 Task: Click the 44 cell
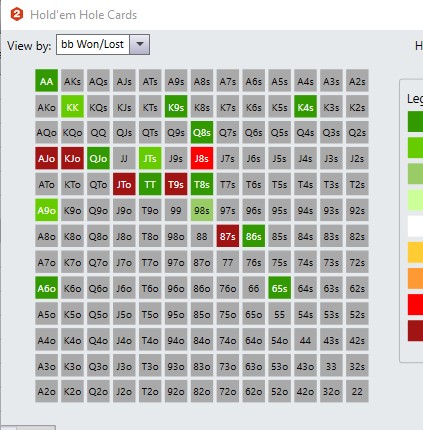coord(305,340)
